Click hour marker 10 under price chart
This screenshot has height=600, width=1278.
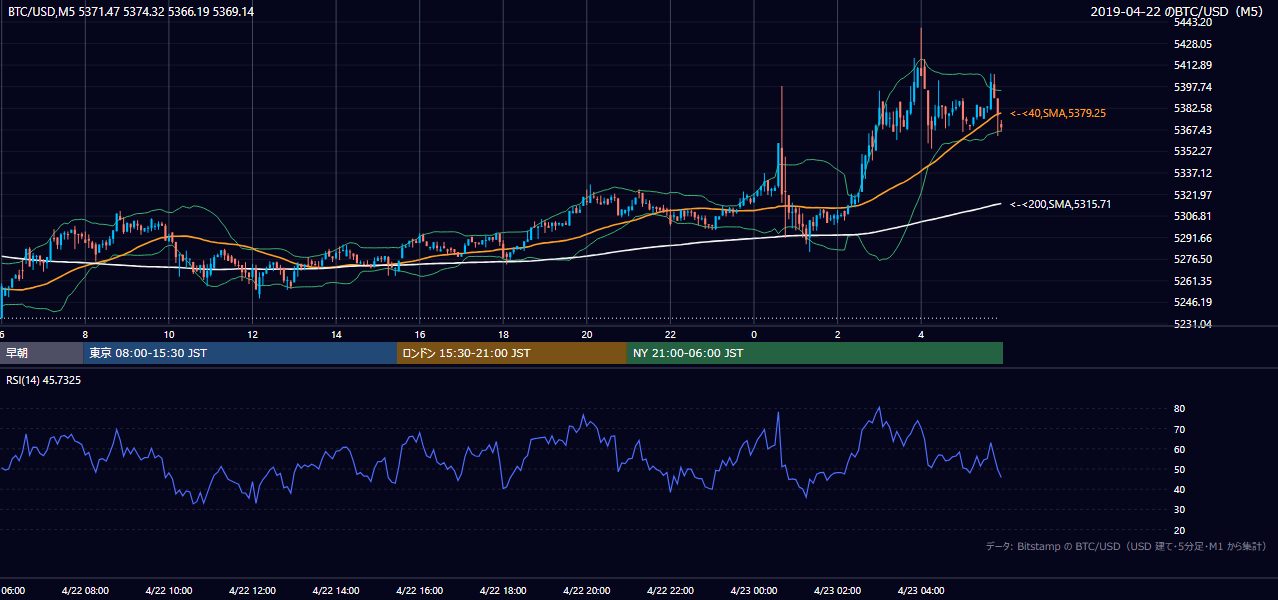(169, 334)
